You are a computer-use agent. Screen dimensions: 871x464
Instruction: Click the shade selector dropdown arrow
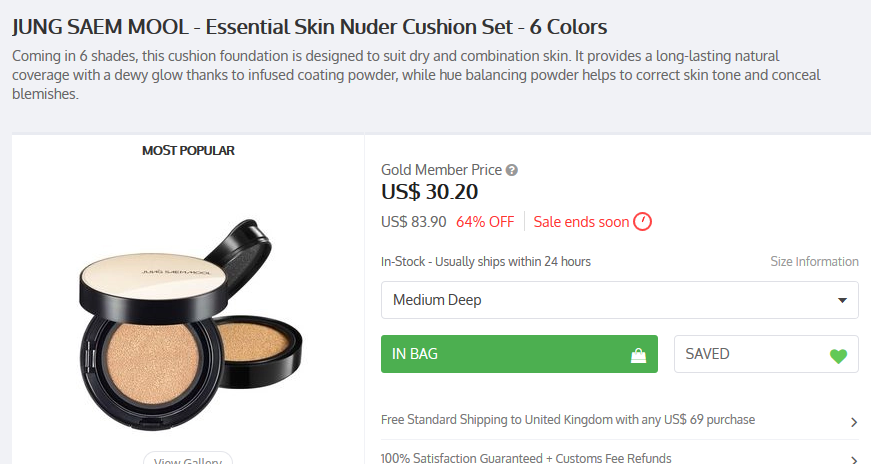click(x=841, y=300)
